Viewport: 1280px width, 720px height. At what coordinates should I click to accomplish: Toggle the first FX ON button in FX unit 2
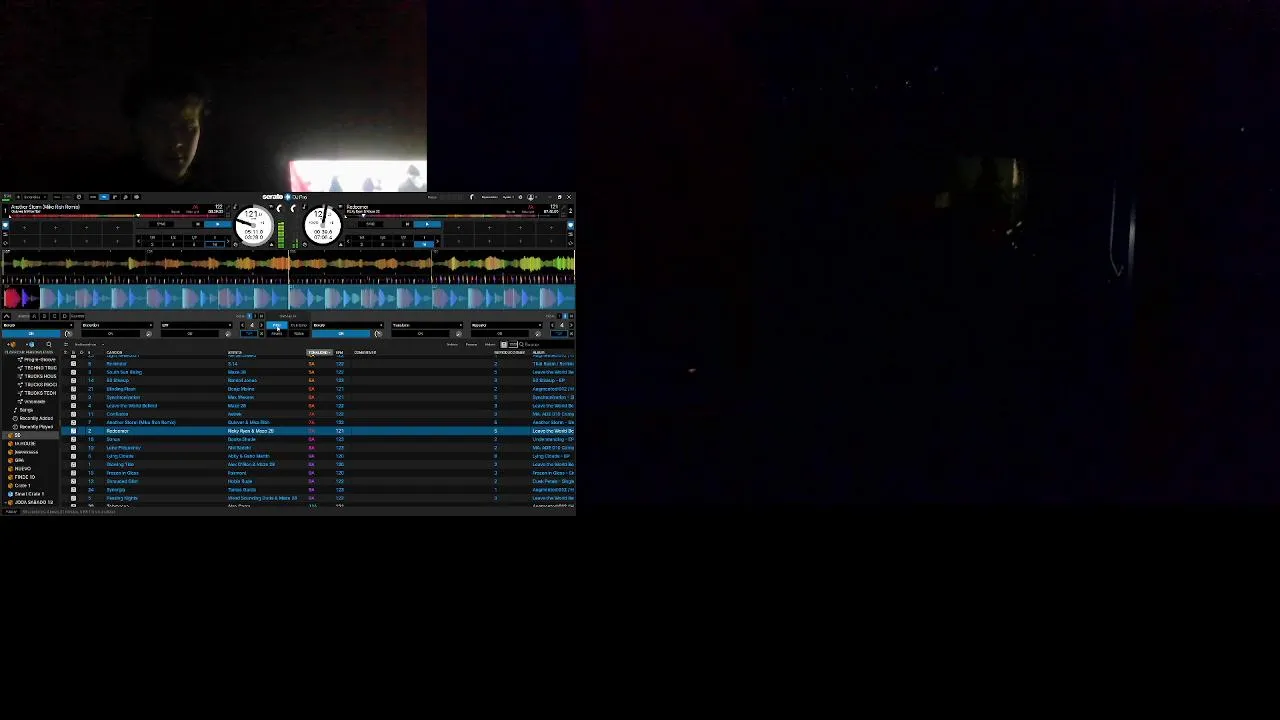pos(341,333)
